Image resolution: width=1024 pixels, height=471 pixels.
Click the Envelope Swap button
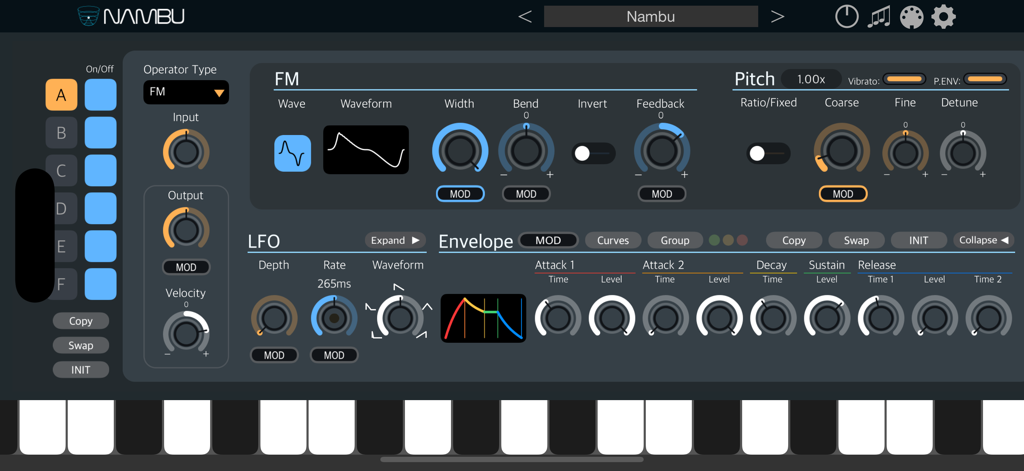click(x=856, y=240)
